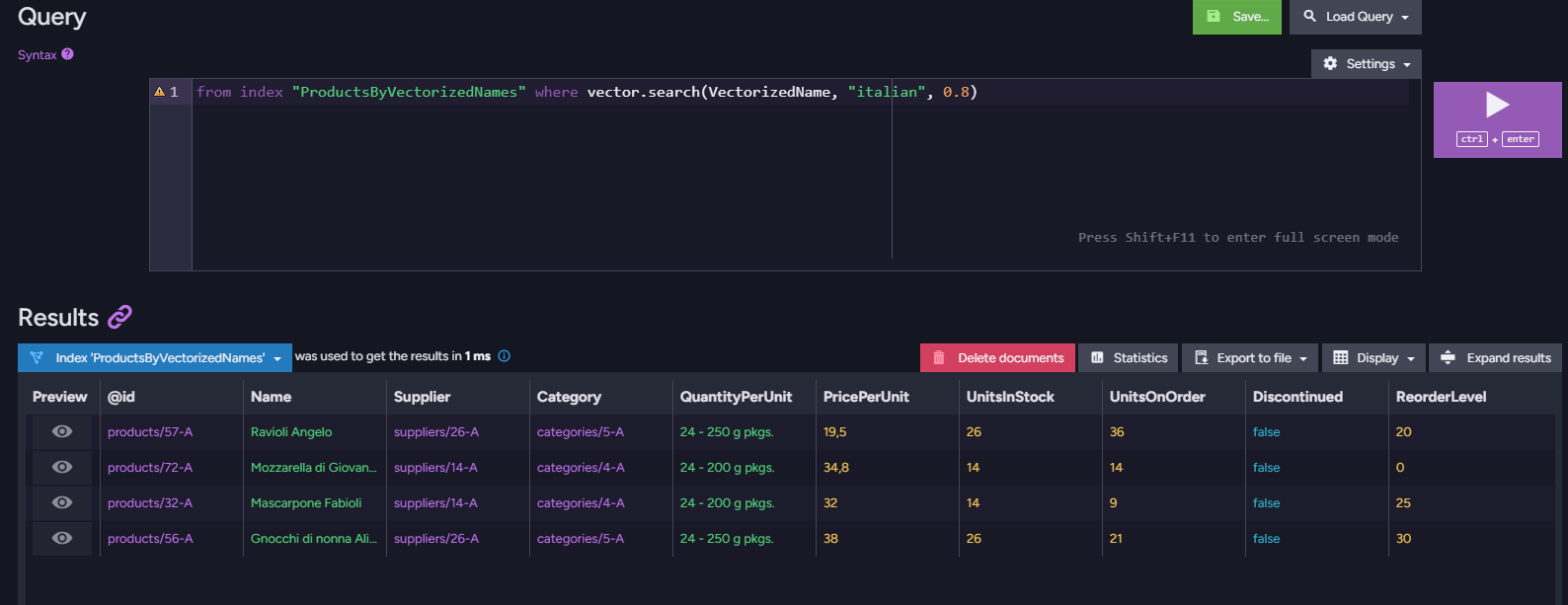Expand the Settings dropdown
The height and width of the screenshot is (605, 1568).
point(1367,63)
